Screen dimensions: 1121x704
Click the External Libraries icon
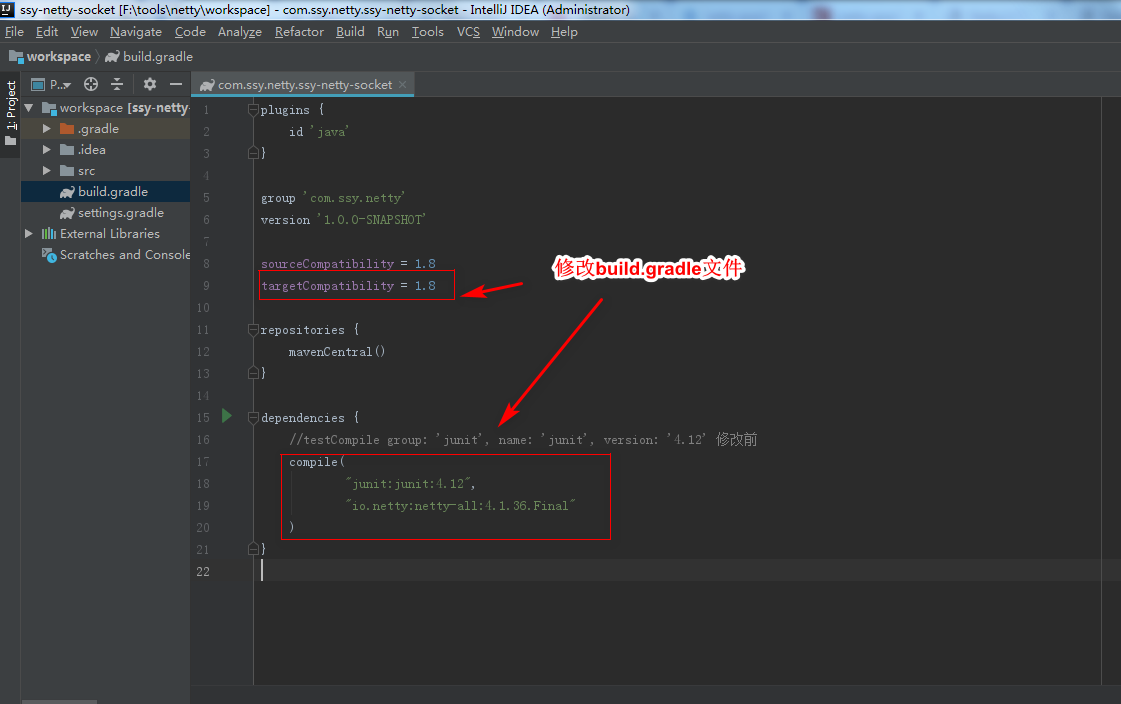coord(49,234)
